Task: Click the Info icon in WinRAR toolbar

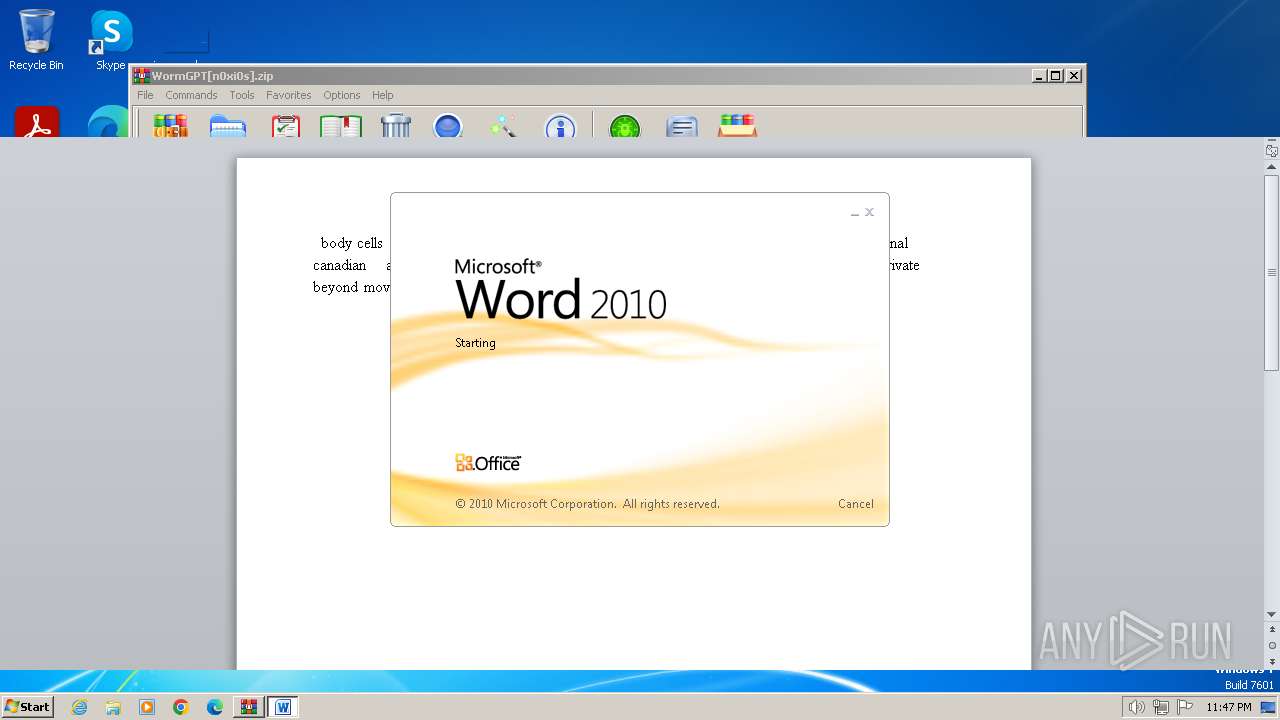Action: [x=560, y=125]
